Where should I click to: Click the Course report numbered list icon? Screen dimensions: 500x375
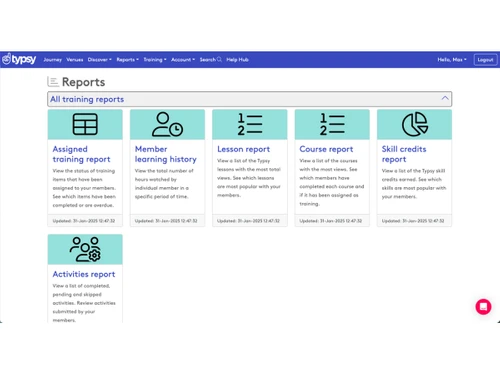coord(332,124)
